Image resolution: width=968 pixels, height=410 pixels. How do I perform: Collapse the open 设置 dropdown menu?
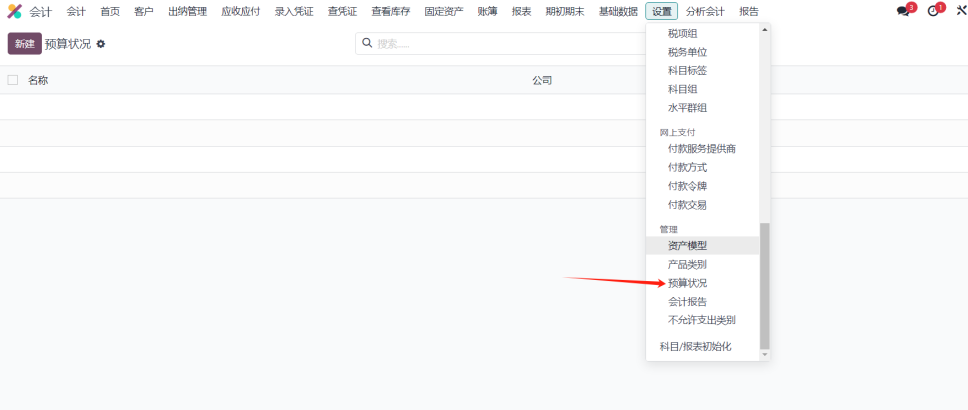click(x=662, y=11)
